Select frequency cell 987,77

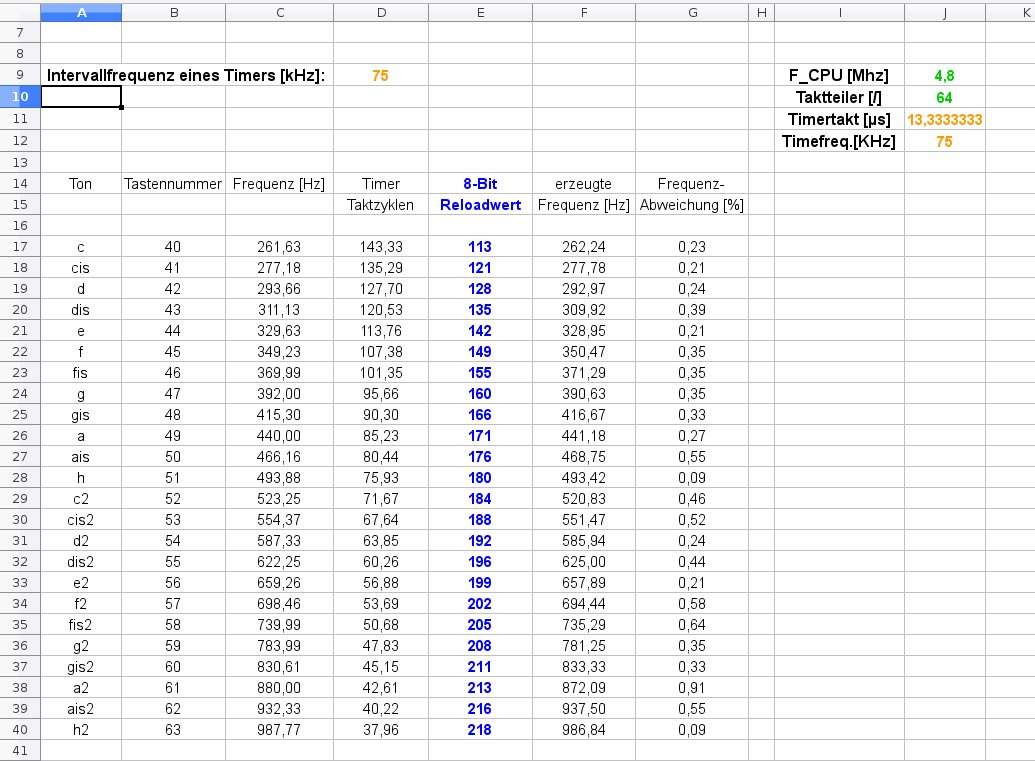(279, 729)
